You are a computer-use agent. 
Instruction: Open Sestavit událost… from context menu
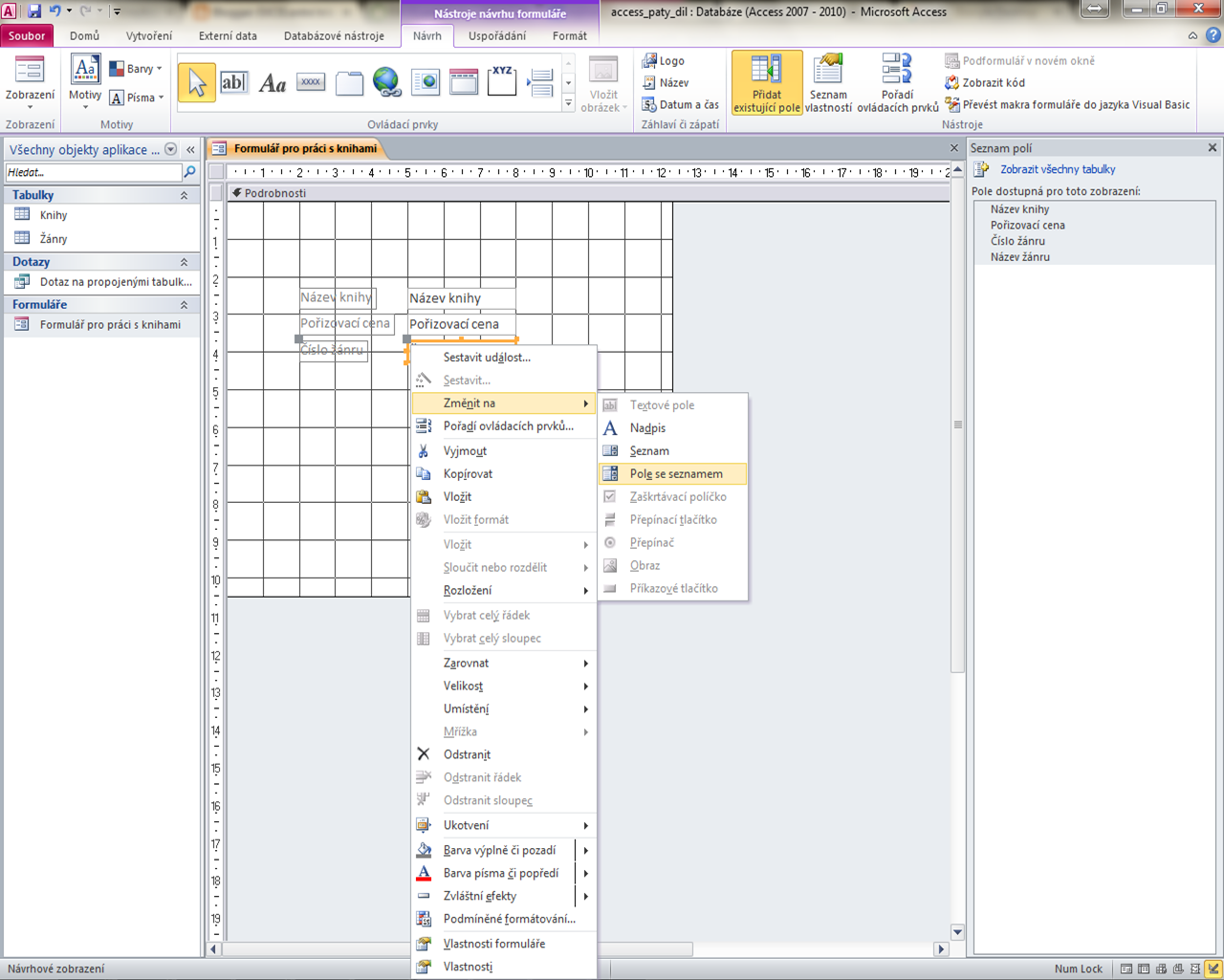pos(504,357)
